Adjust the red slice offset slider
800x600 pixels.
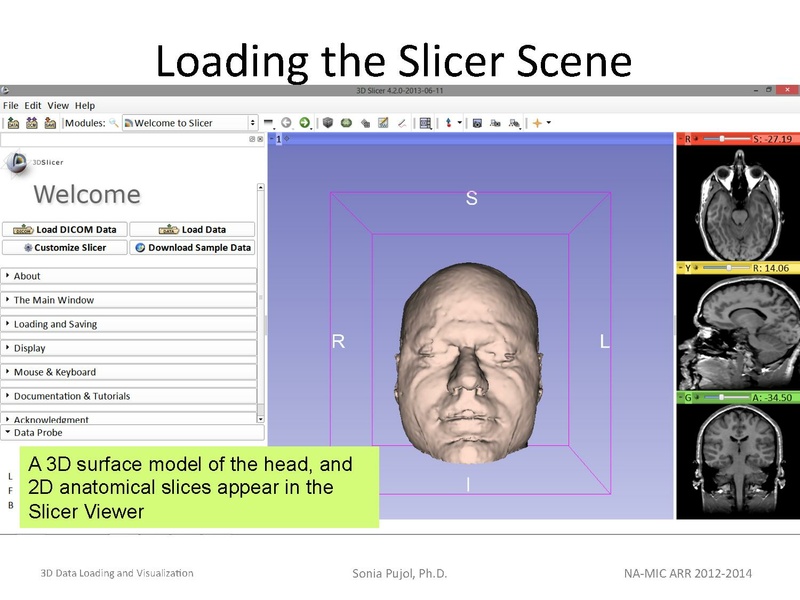tap(726, 139)
